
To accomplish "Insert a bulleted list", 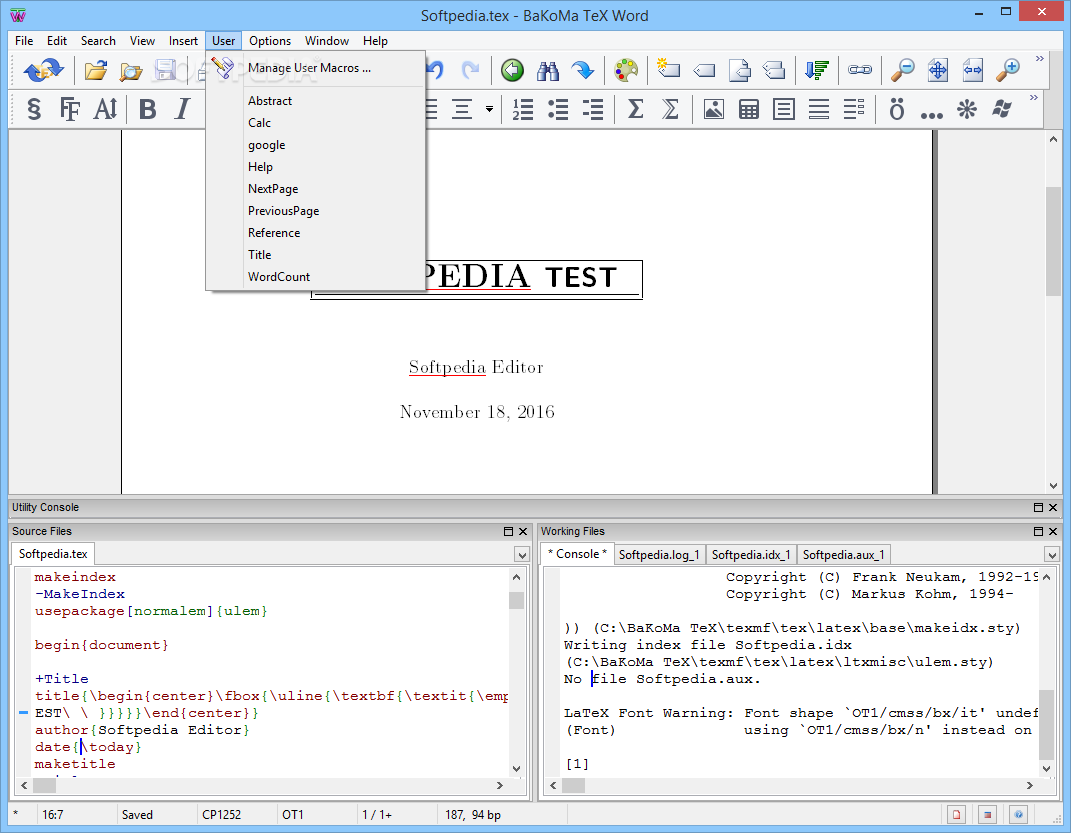I will pyautogui.click(x=558, y=109).
